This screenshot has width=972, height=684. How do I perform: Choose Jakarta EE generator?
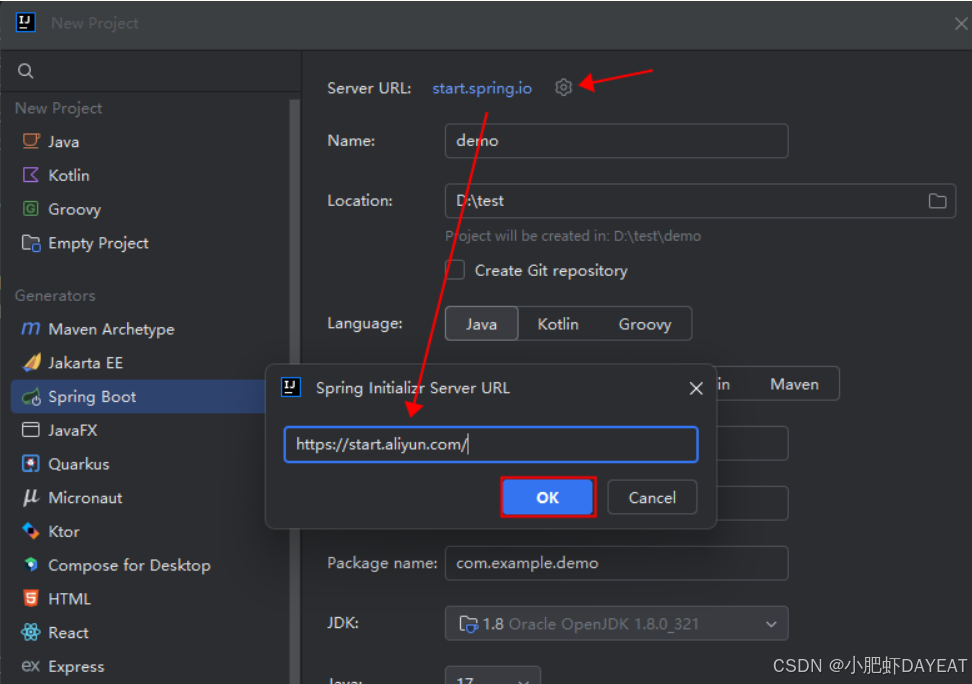[x=86, y=363]
